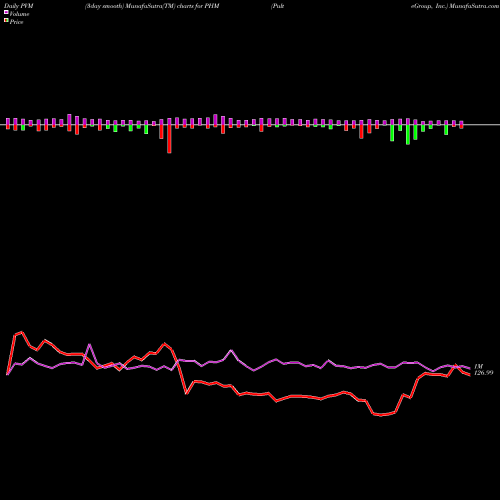Click the 126.99 price value label
The width and height of the screenshot is (500, 500).
pyautogui.click(x=483, y=373)
